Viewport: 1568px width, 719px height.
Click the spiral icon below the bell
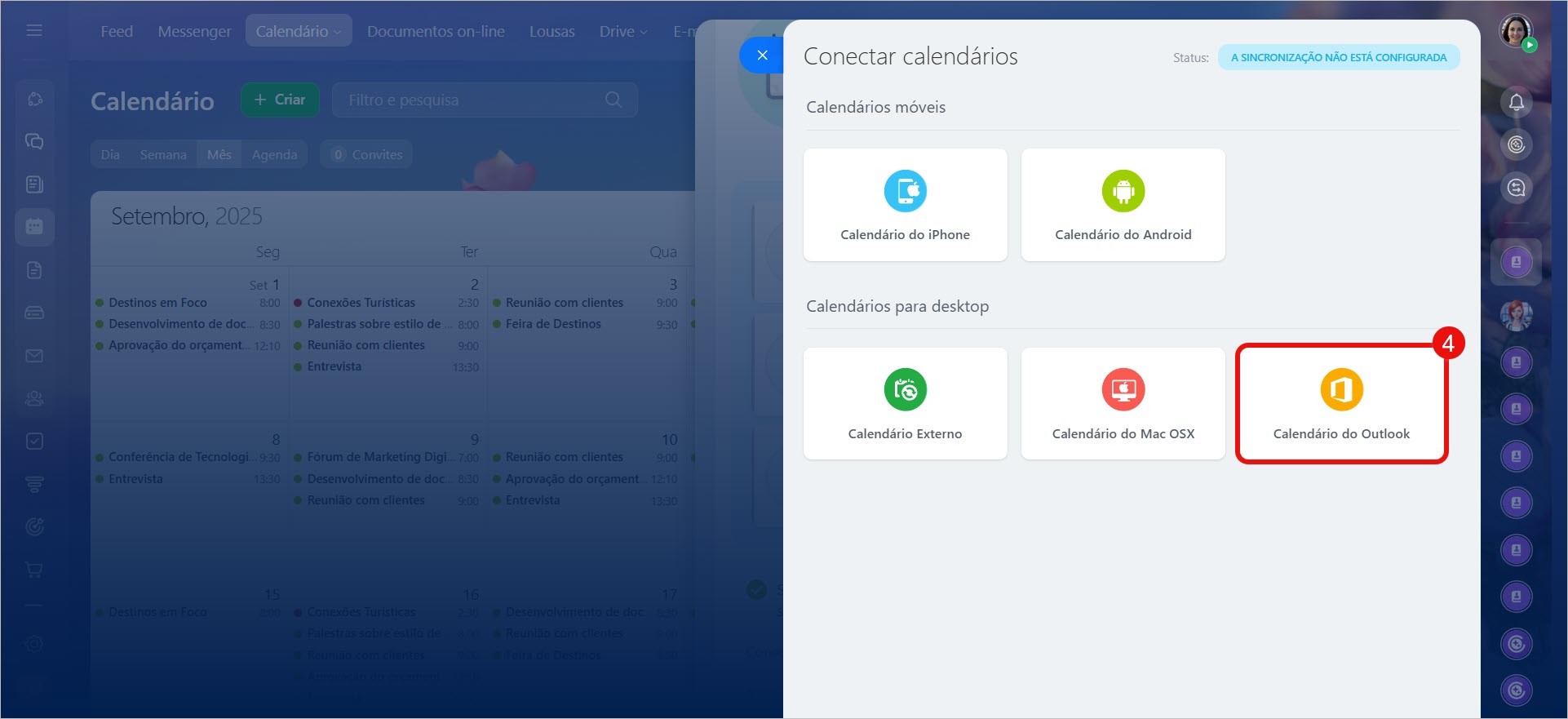click(x=1516, y=144)
